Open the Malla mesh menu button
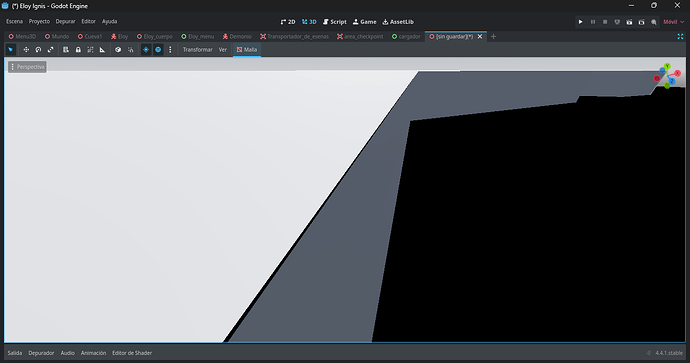Image resolution: width=690 pixels, height=363 pixels. point(247,50)
